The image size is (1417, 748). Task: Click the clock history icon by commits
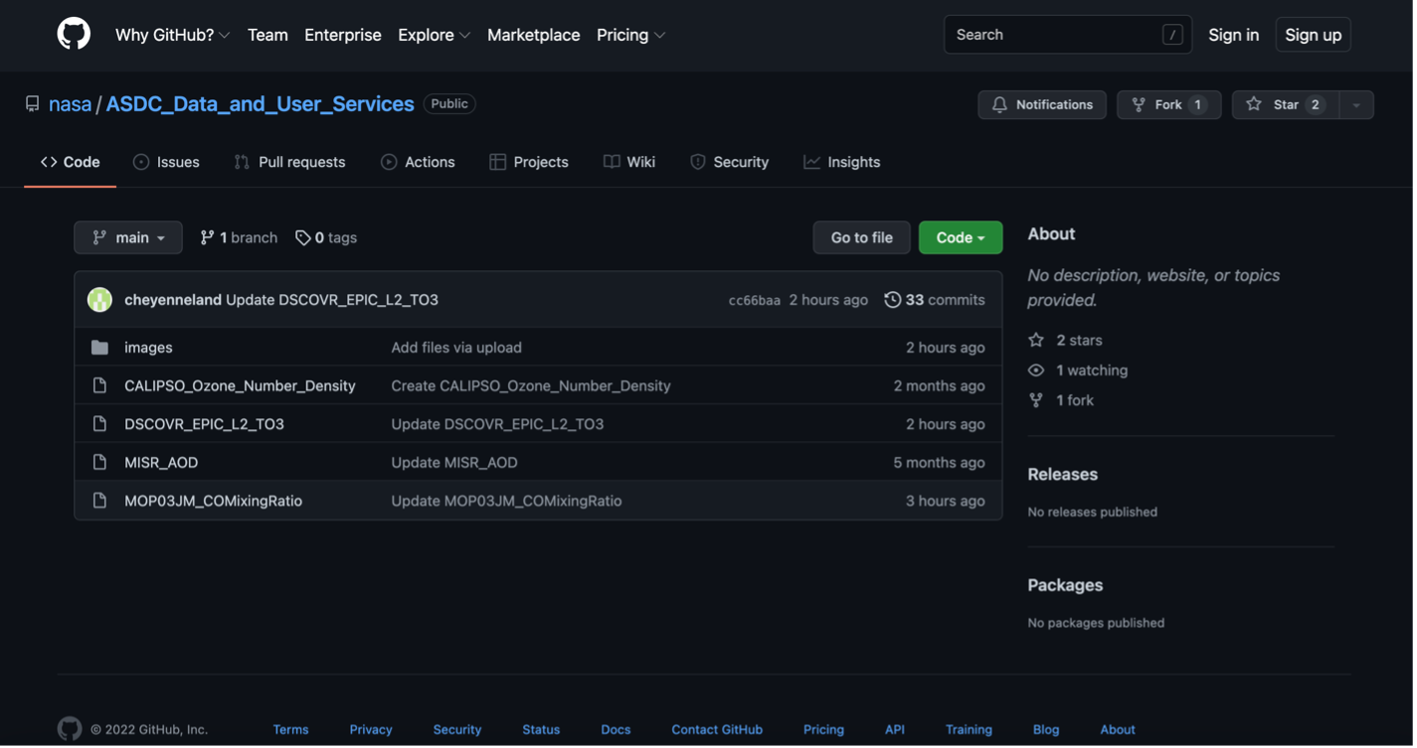coord(892,299)
